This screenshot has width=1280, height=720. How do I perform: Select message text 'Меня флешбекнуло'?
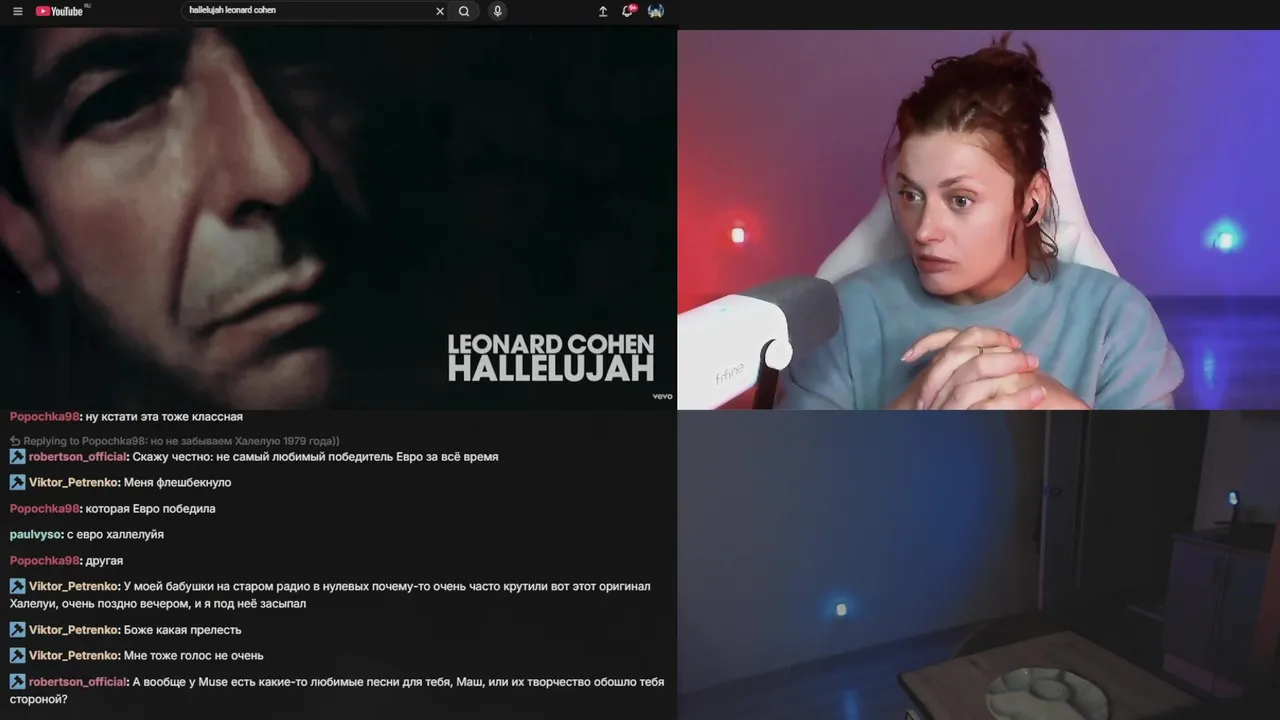tap(178, 483)
